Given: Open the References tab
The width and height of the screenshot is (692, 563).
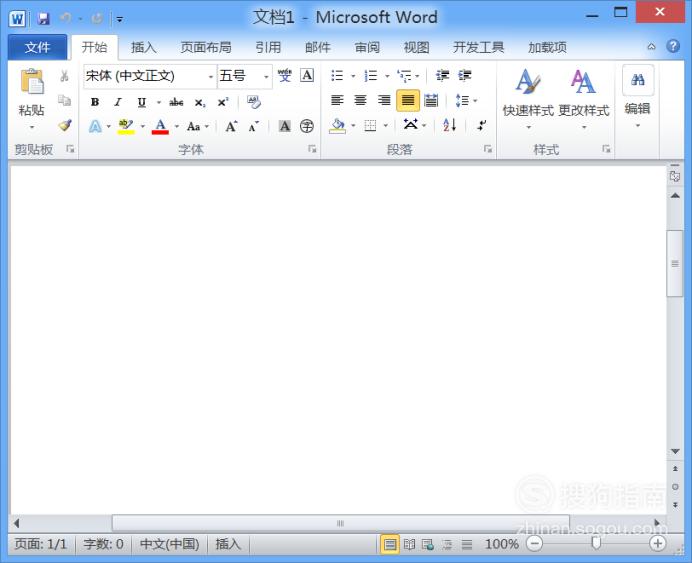Looking at the screenshot, I should (268, 47).
